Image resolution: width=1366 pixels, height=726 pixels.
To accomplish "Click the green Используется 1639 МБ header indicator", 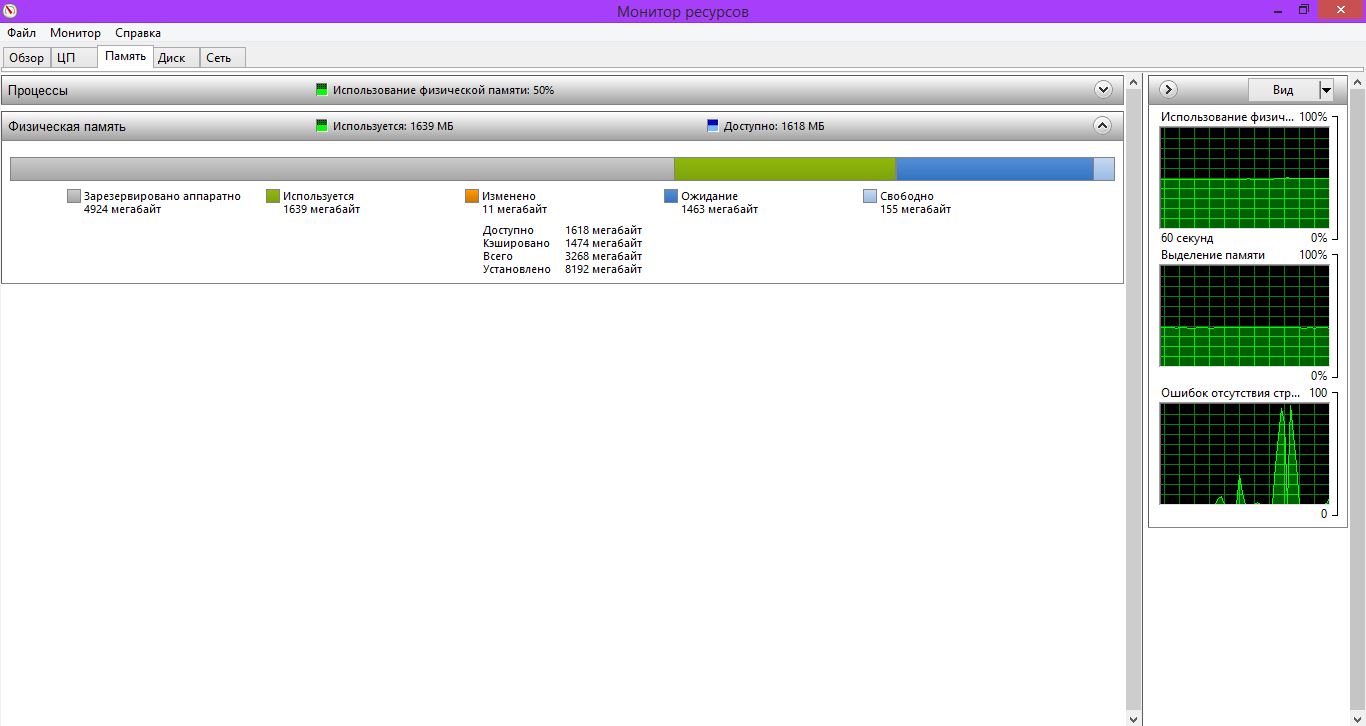I will coord(321,126).
